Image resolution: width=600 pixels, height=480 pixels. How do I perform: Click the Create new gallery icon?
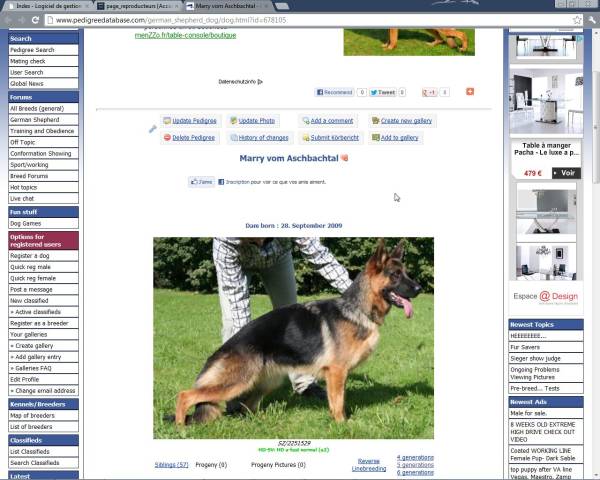pyautogui.click(x=375, y=121)
